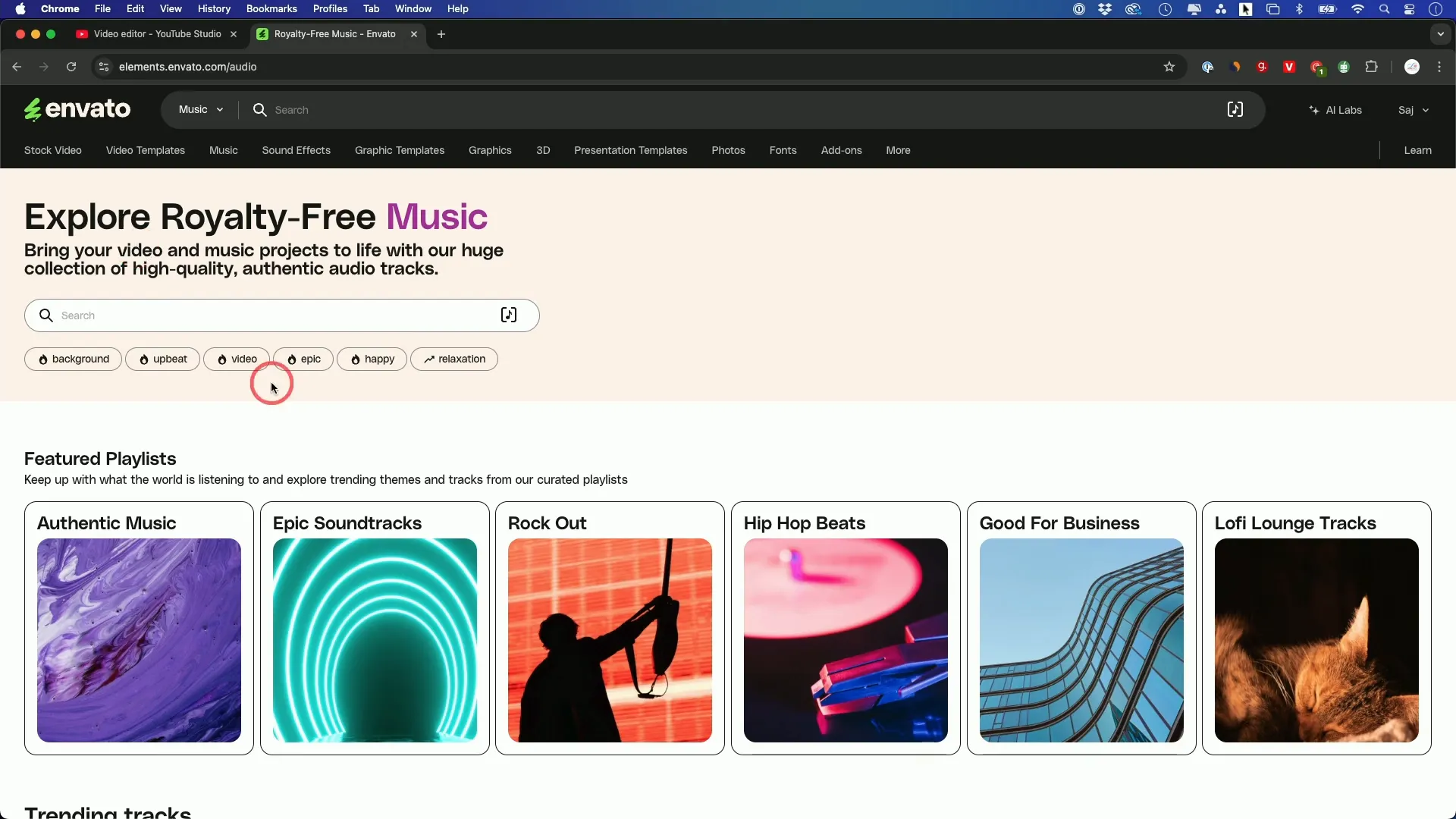The width and height of the screenshot is (1456, 819).
Task: Open Chrome Bookmarks menu
Action: tap(271, 9)
